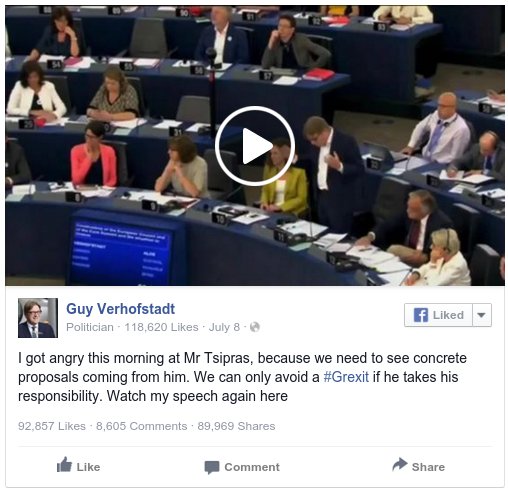Click the thumbs-up Like icon
508x495 pixels.
(x=64, y=464)
